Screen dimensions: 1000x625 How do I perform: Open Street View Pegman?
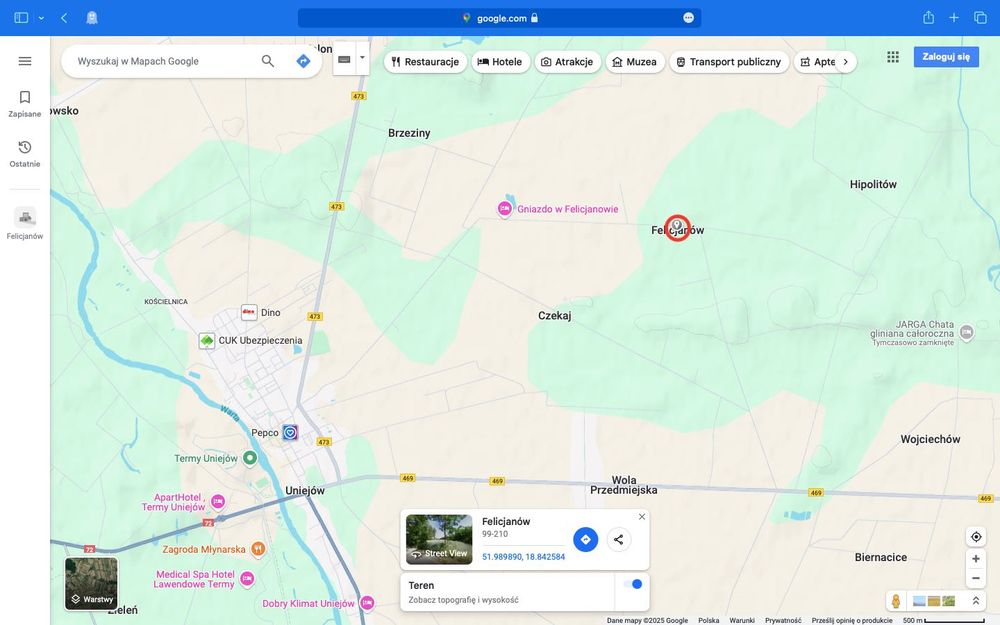pyautogui.click(x=896, y=601)
